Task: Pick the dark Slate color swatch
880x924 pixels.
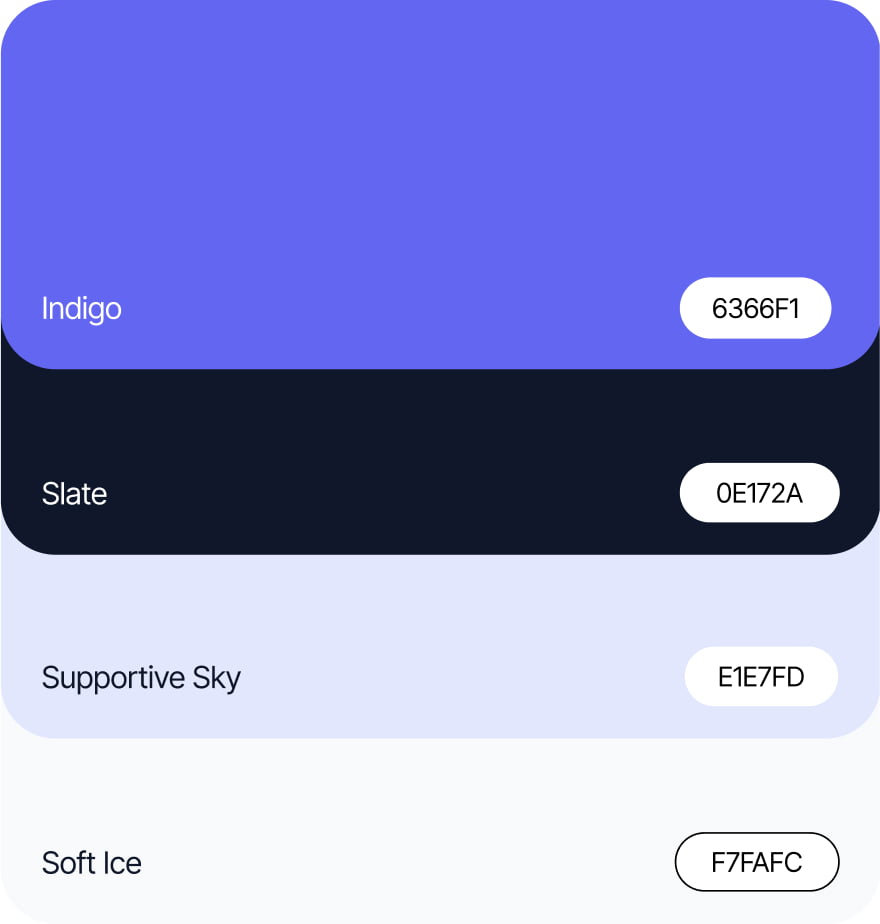Action: click(440, 462)
